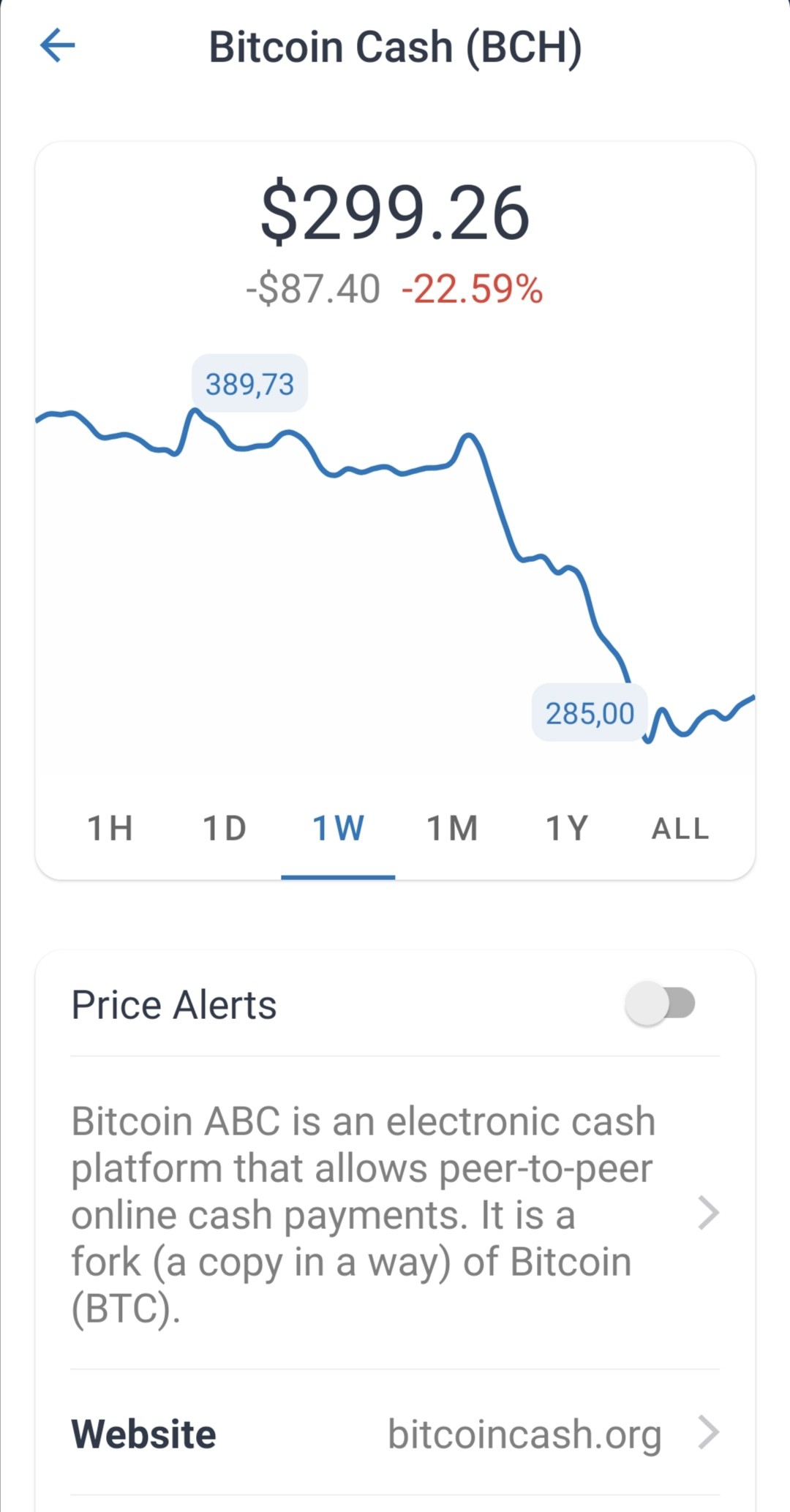790x1512 pixels.
Task: Toggle the Price Alerts switch
Action: coord(660,1004)
